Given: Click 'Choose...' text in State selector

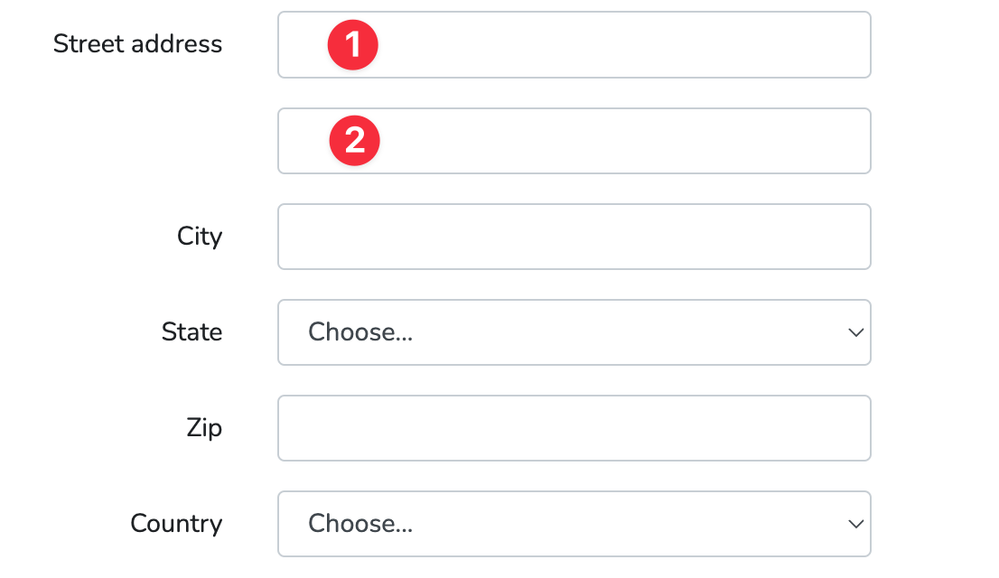Looking at the screenshot, I should 360,332.
